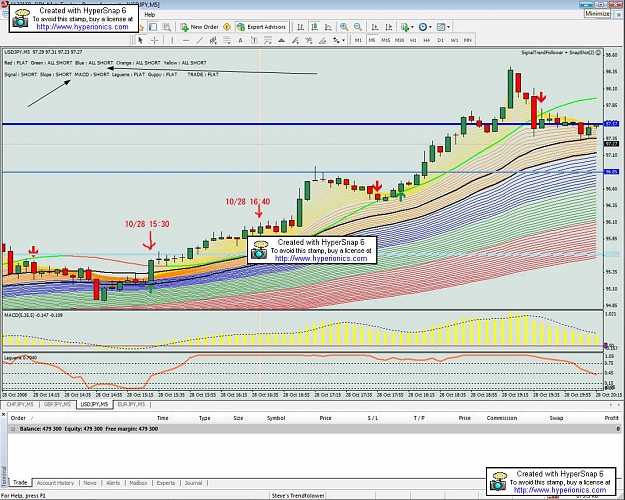
Task: Set timeframe to M1
Action: (x=358, y=40)
